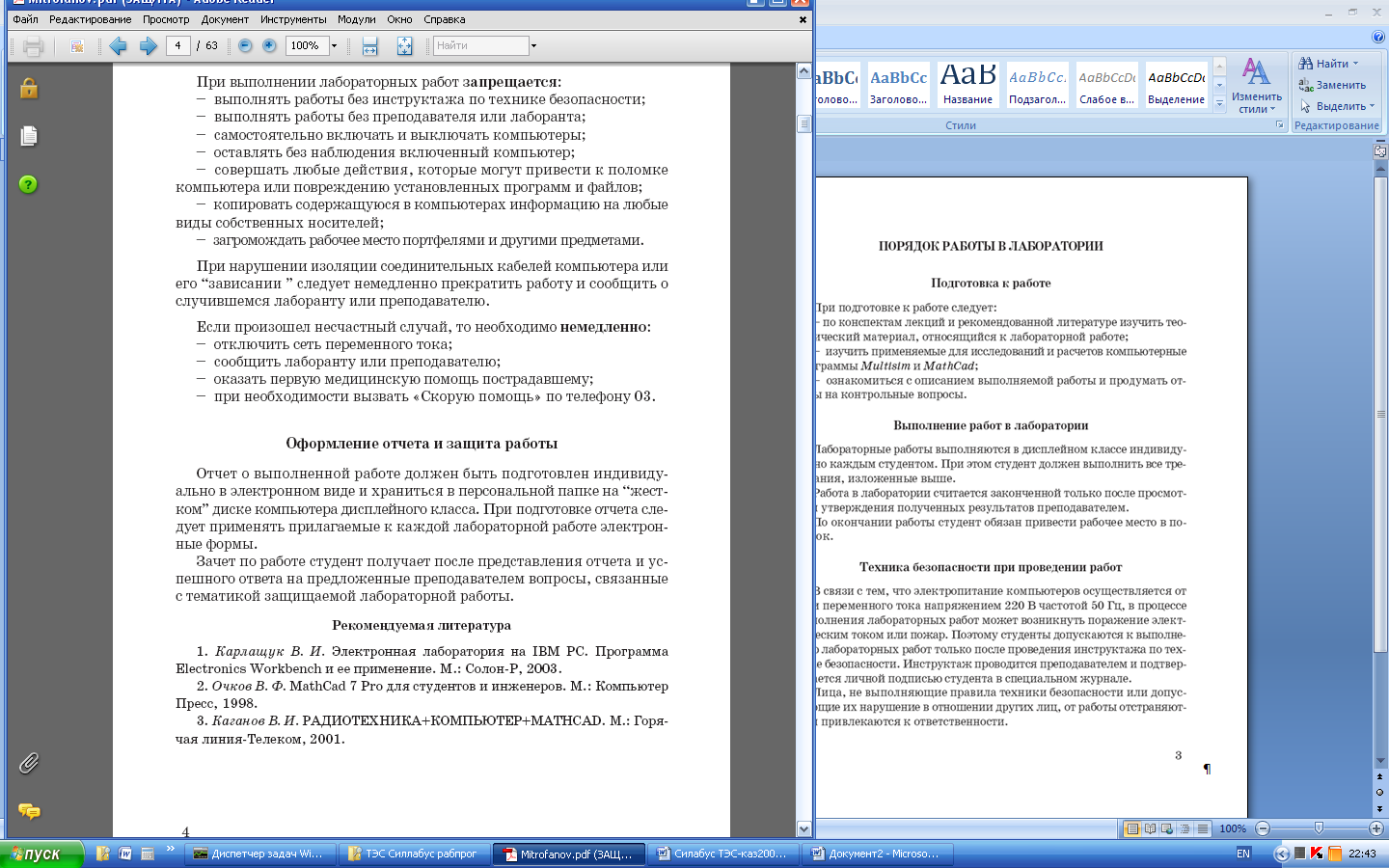
Task: Open the Просмотр menu
Action: (x=166, y=19)
